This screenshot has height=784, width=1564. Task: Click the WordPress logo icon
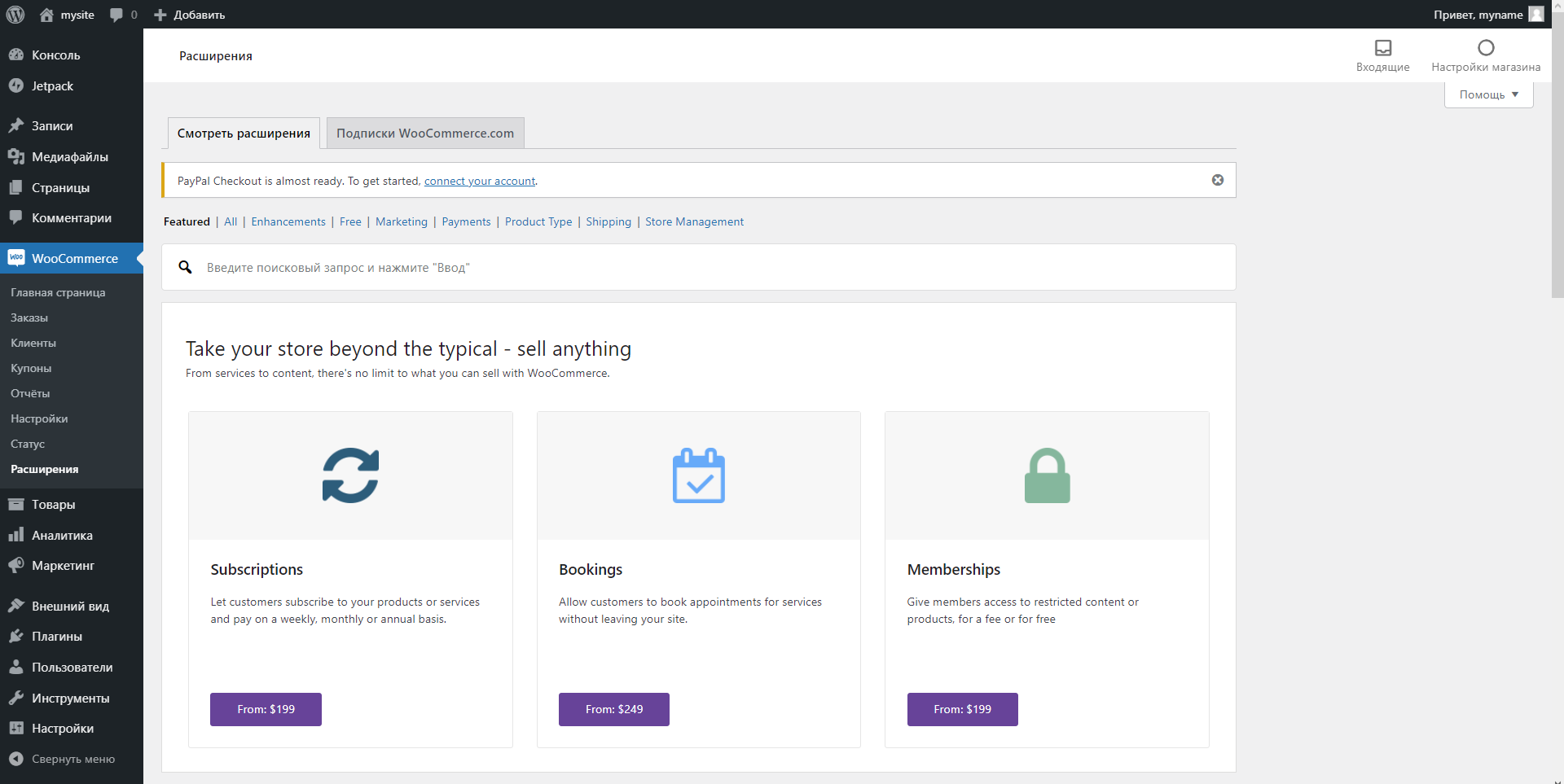pyautogui.click(x=15, y=15)
